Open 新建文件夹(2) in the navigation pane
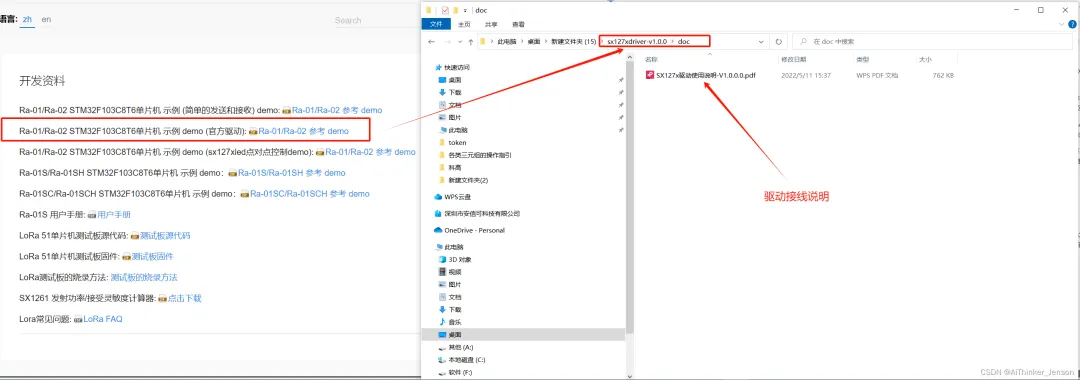This screenshot has height=380, width=1080. coord(468,180)
